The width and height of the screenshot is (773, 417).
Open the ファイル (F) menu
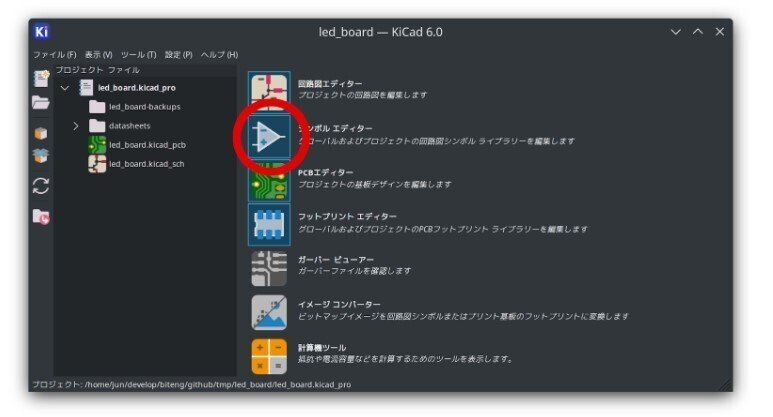(55, 55)
